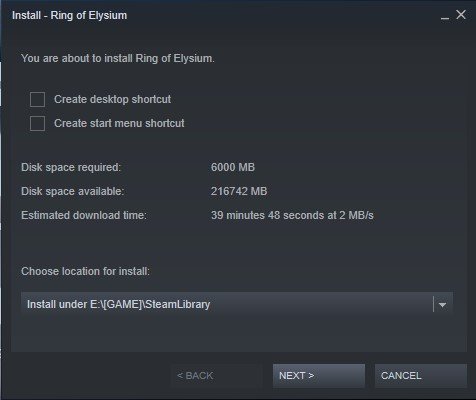Open the 'Install under E:\[GAME]\SteamLibrary' combo box
Image resolution: width=476 pixels, height=400 pixels.
237,304
